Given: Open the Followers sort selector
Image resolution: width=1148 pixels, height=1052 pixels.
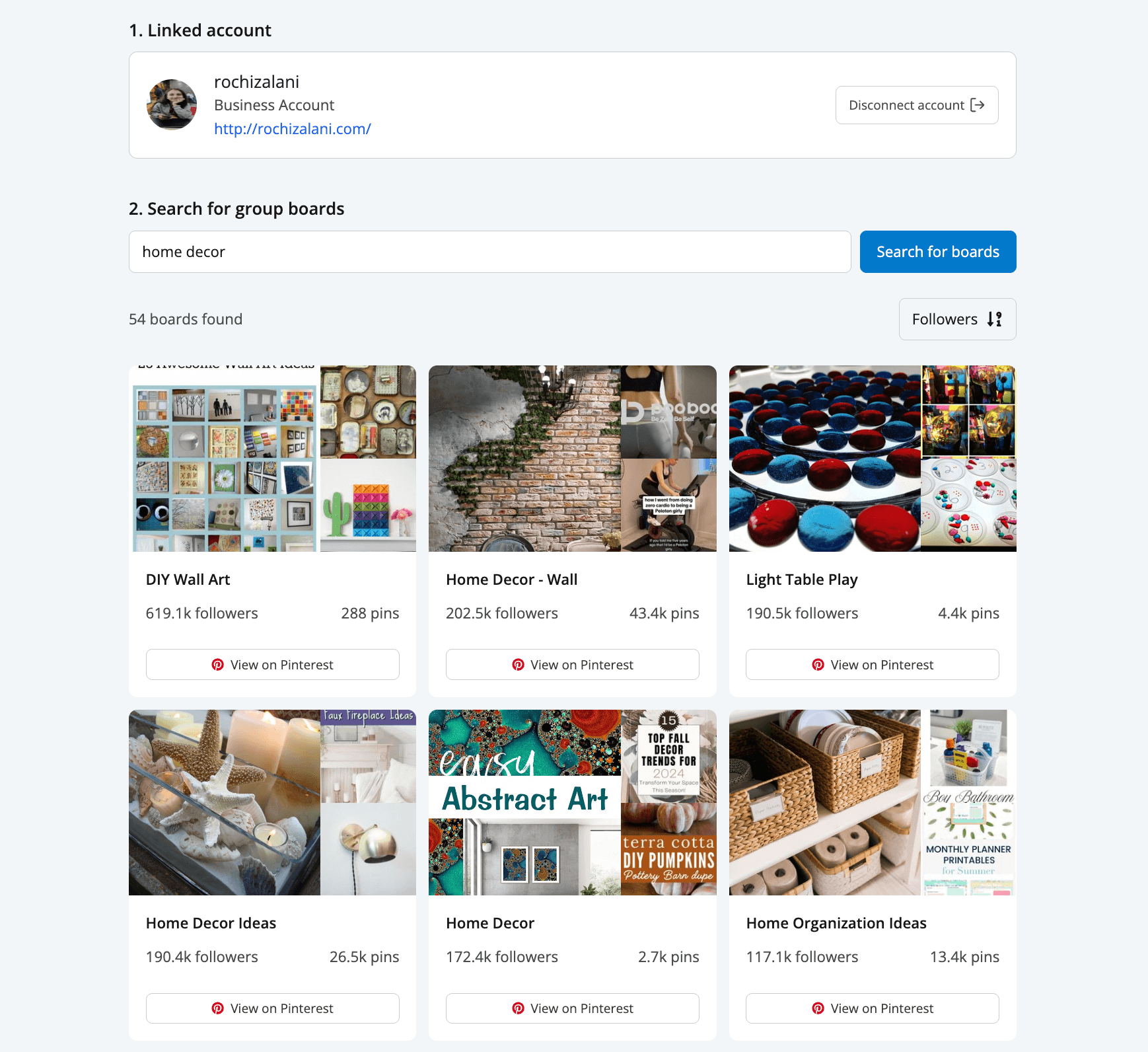Looking at the screenshot, I should 956,319.
